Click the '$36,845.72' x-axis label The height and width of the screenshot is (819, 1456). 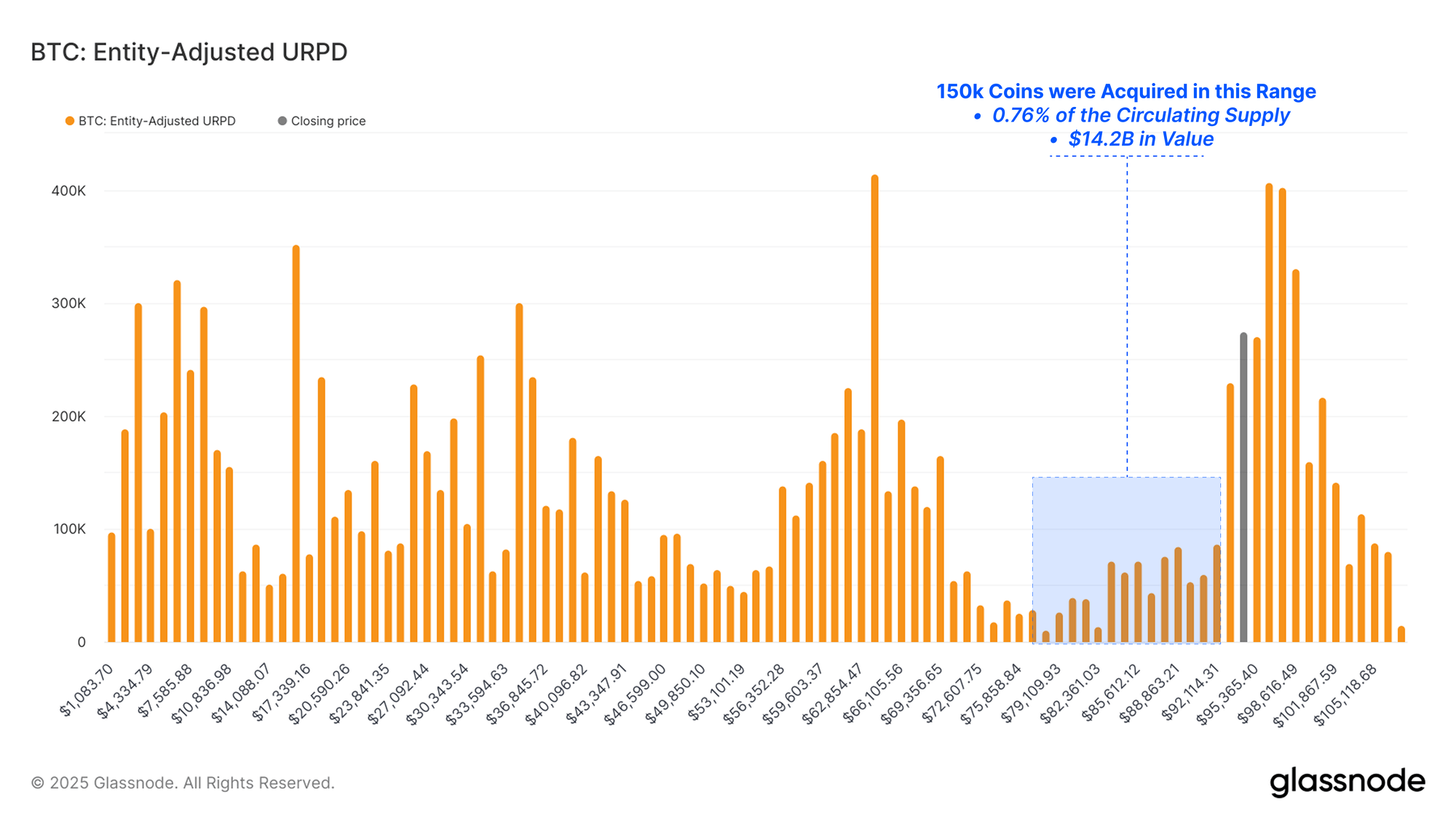coord(517,694)
